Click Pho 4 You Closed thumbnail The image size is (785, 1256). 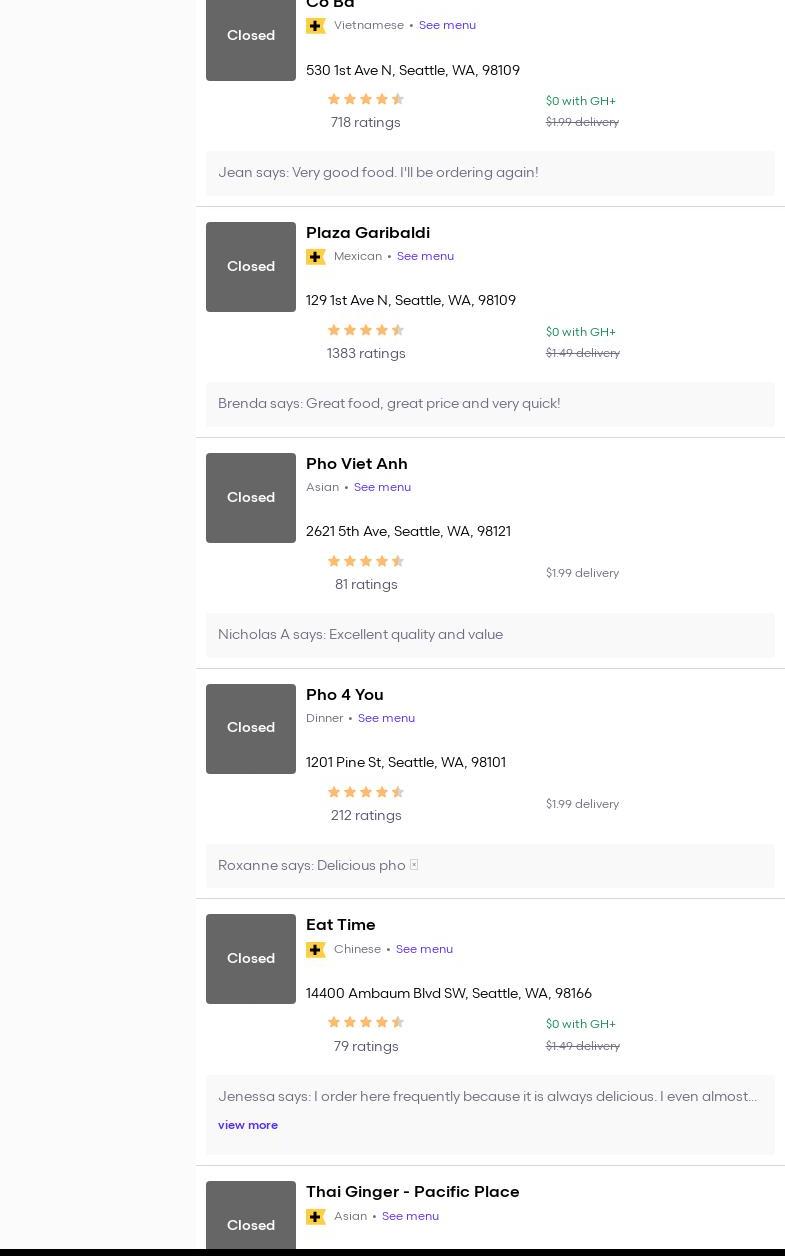coord(251,729)
